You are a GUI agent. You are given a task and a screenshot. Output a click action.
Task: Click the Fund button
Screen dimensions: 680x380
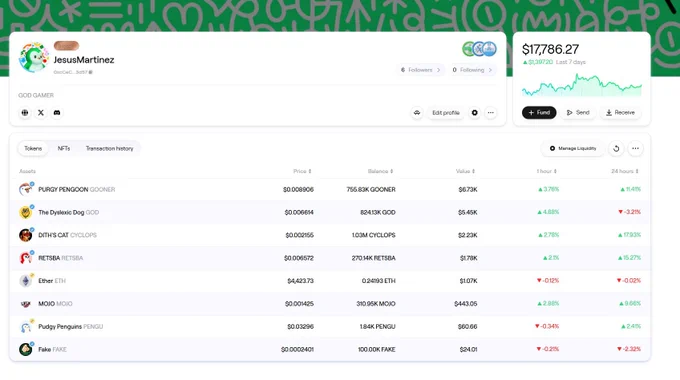coord(539,113)
